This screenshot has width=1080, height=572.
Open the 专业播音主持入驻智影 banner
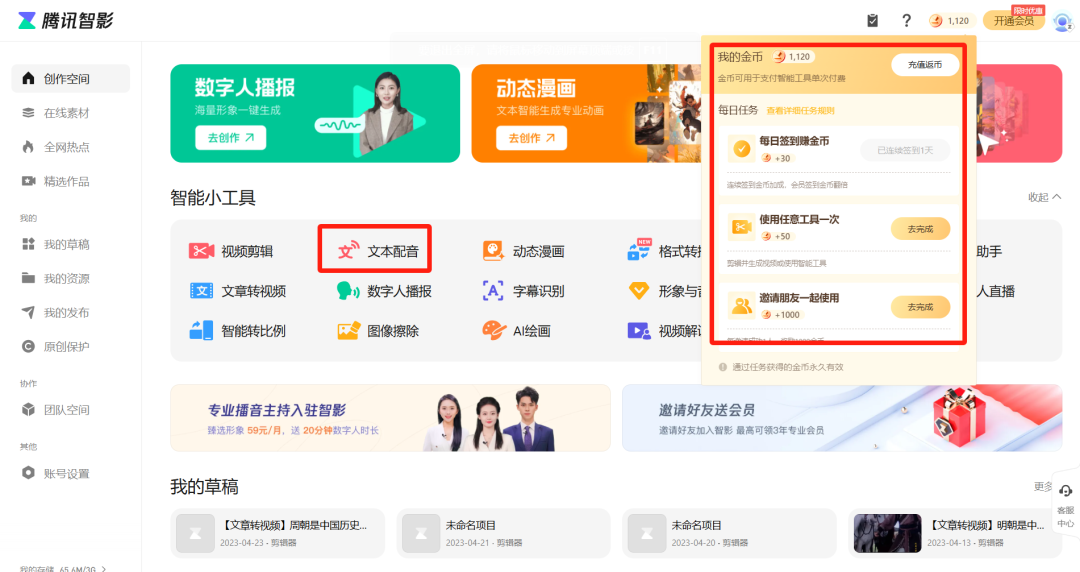391,418
